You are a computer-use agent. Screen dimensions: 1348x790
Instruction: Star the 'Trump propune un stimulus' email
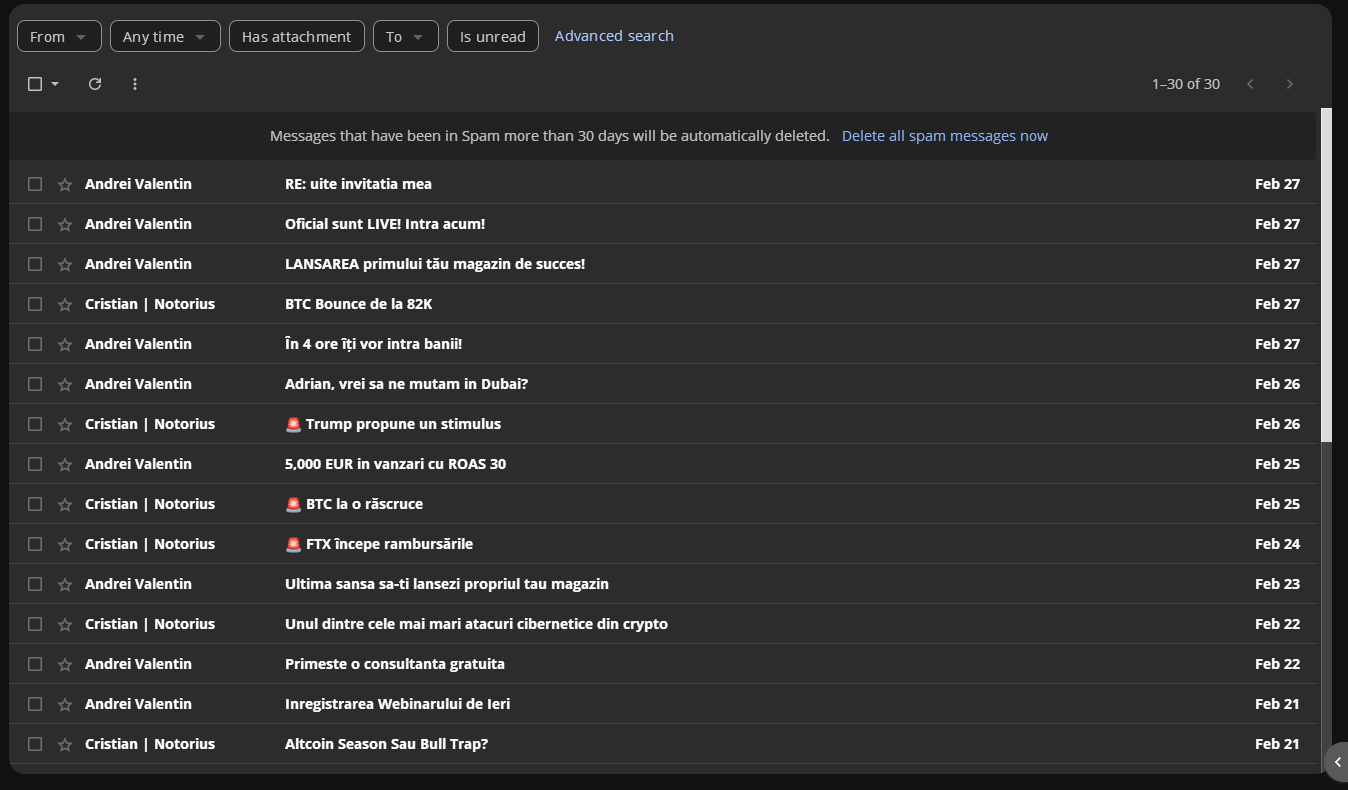tap(65, 424)
